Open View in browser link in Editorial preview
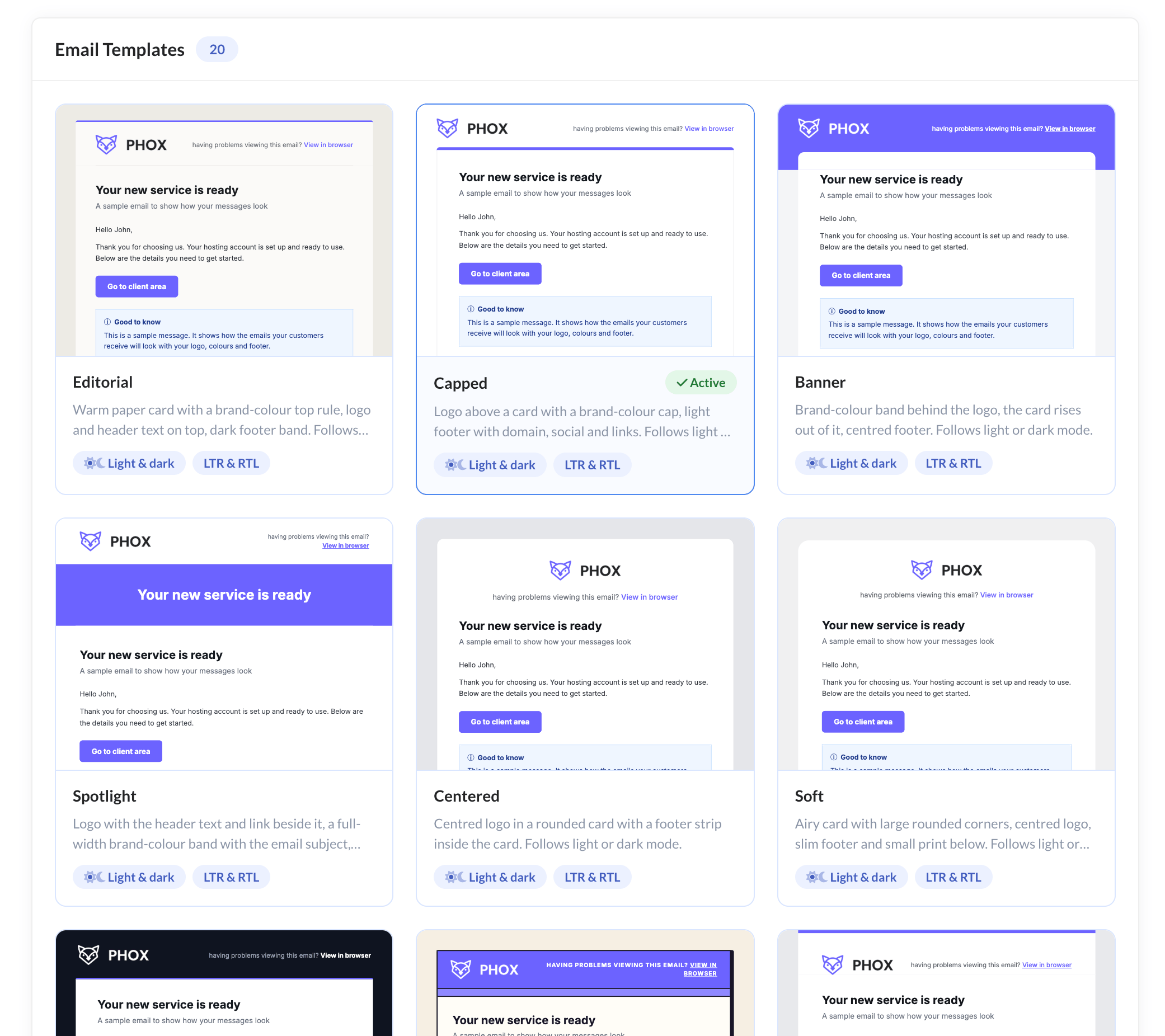Image resolution: width=1165 pixels, height=1036 pixels. click(x=328, y=145)
